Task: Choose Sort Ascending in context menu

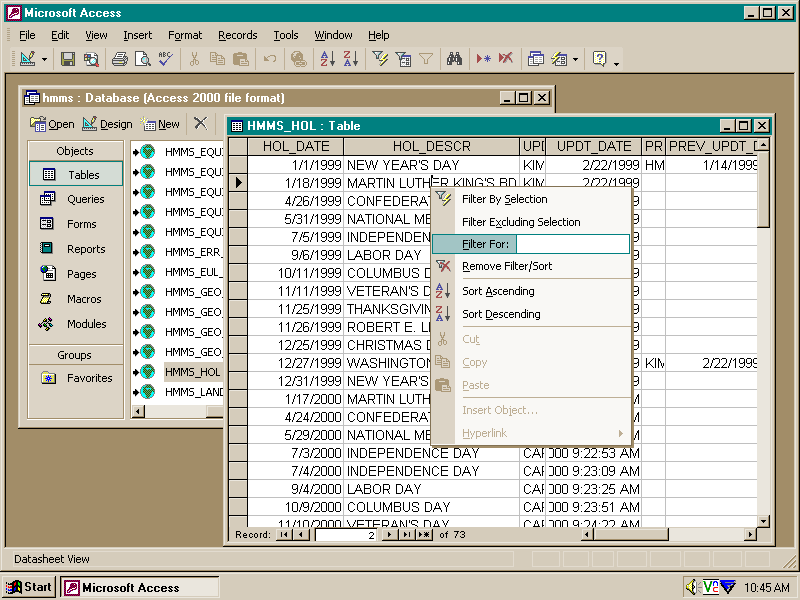Action: point(531,291)
